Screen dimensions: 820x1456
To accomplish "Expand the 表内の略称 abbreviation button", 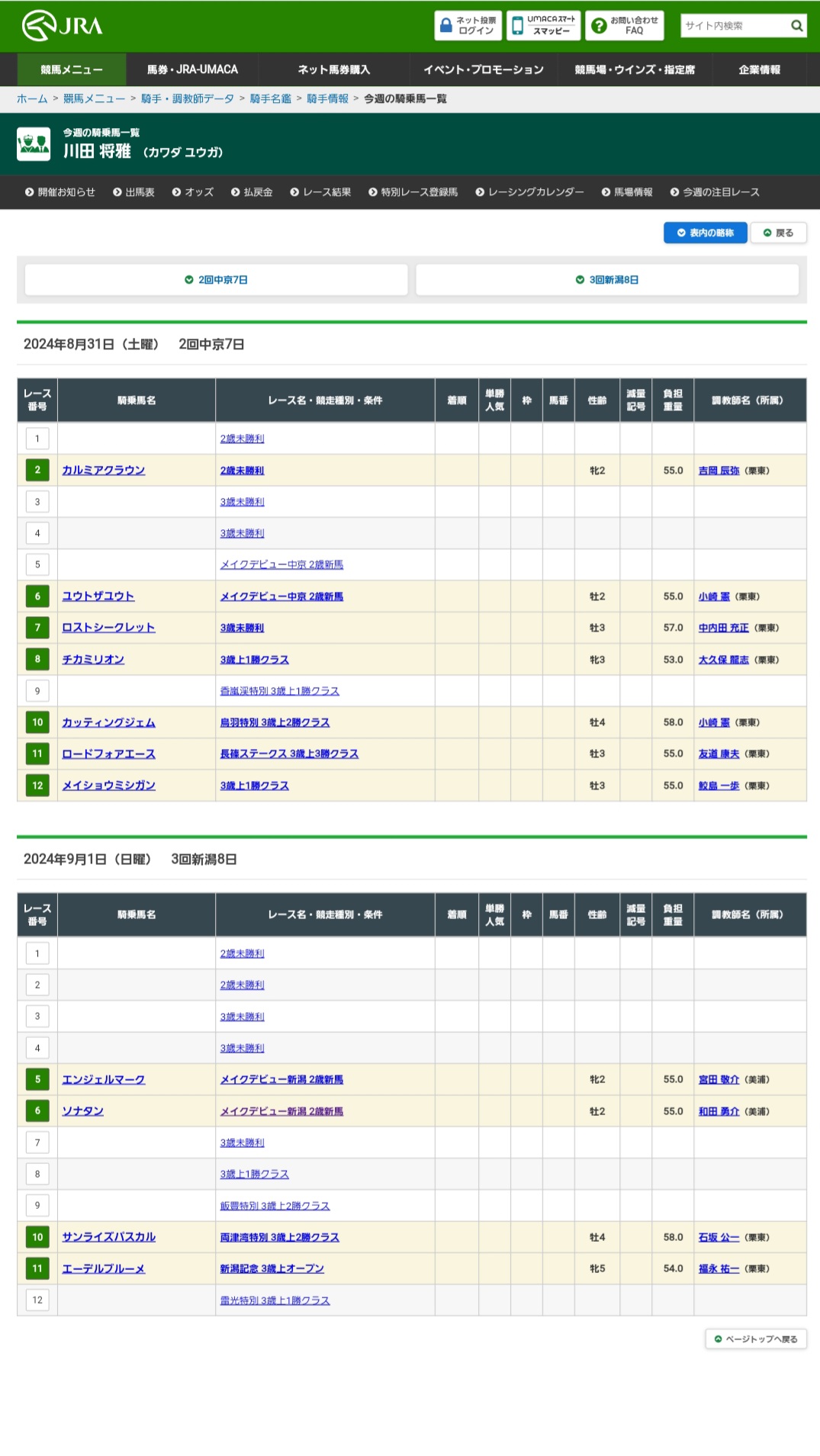I will pos(705,233).
